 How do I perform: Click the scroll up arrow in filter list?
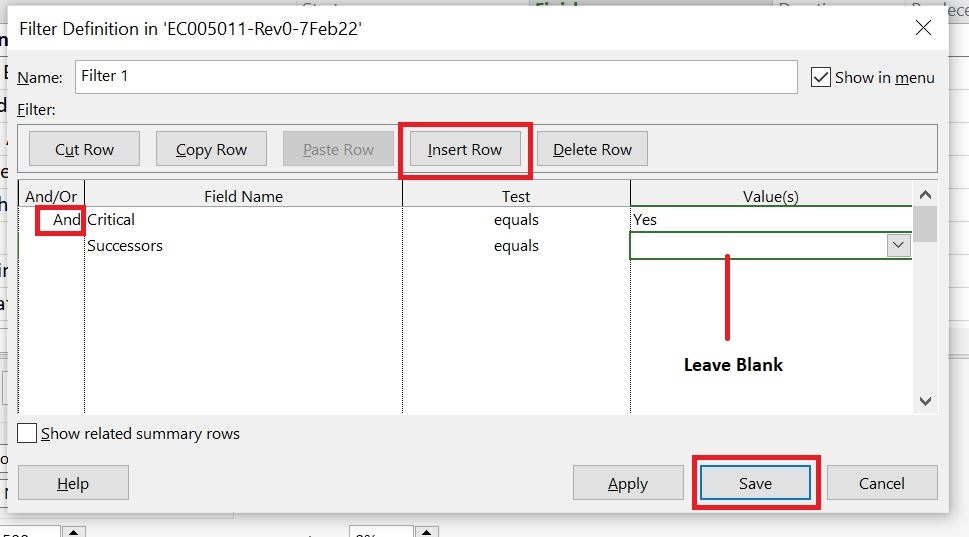coord(925,195)
